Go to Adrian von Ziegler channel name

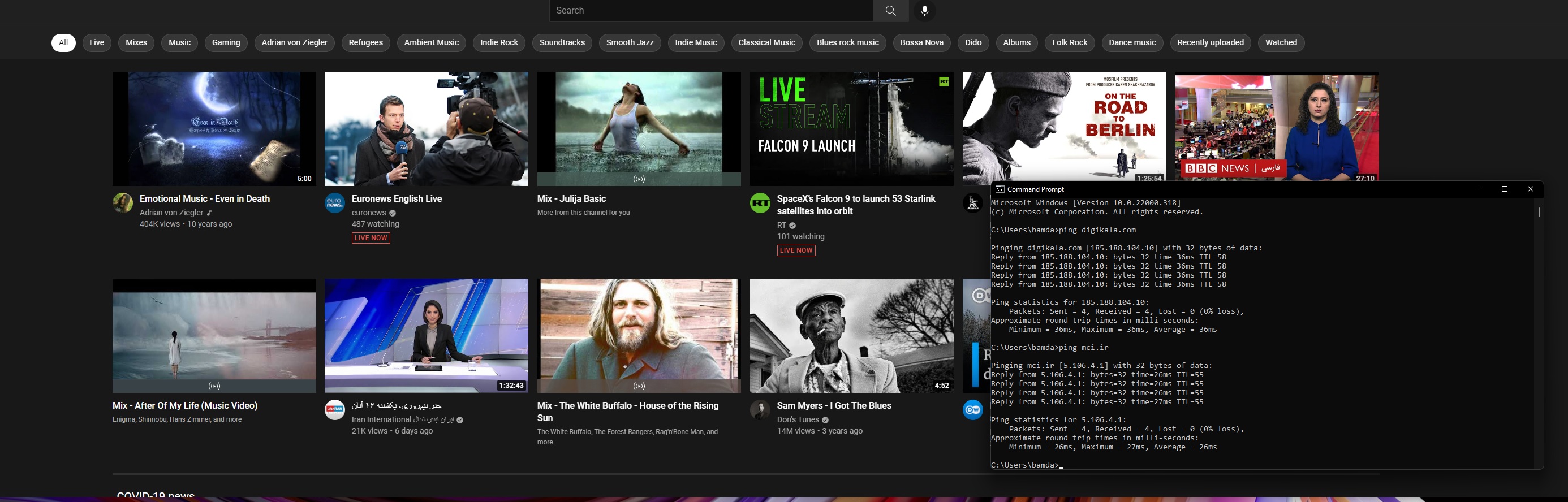pos(171,213)
